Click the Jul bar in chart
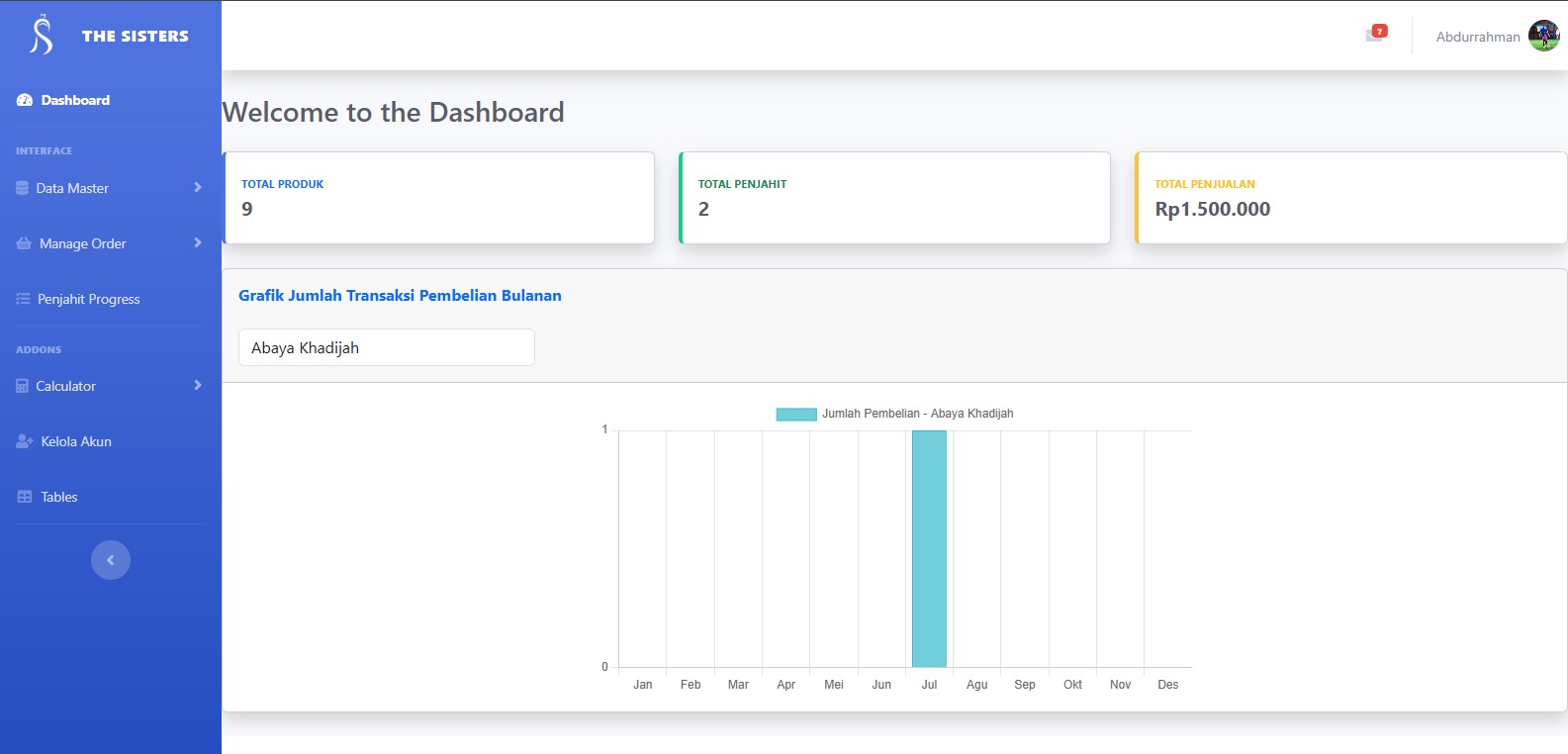 (x=929, y=549)
